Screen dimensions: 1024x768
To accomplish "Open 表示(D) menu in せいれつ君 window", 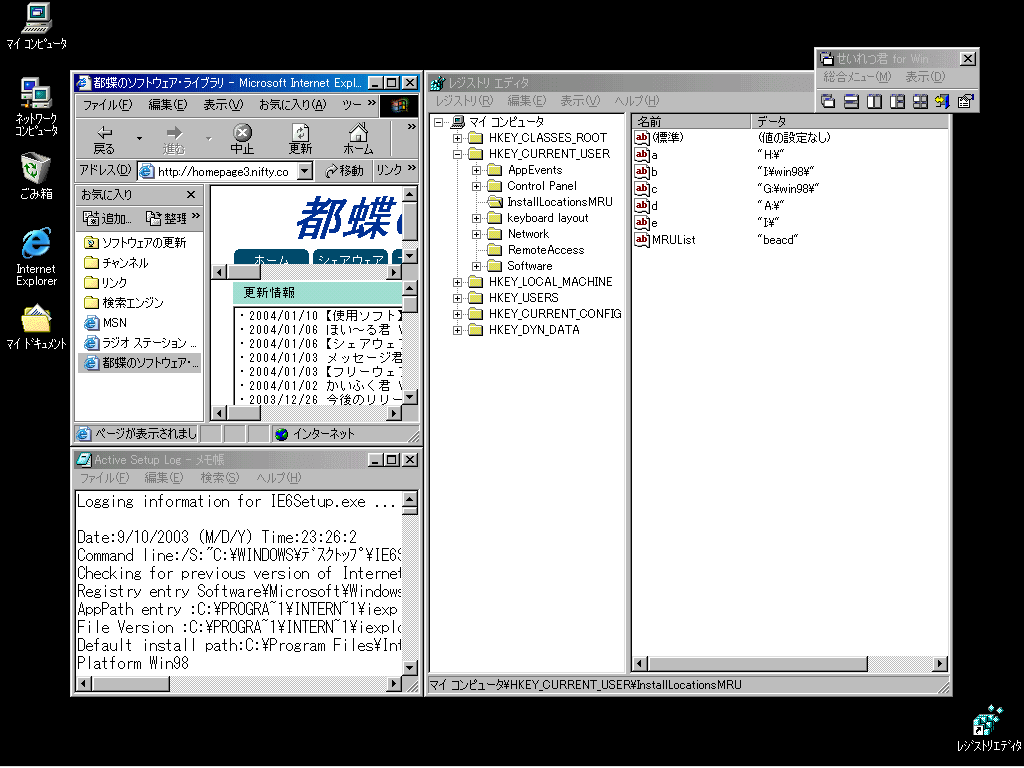I will (x=925, y=77).
